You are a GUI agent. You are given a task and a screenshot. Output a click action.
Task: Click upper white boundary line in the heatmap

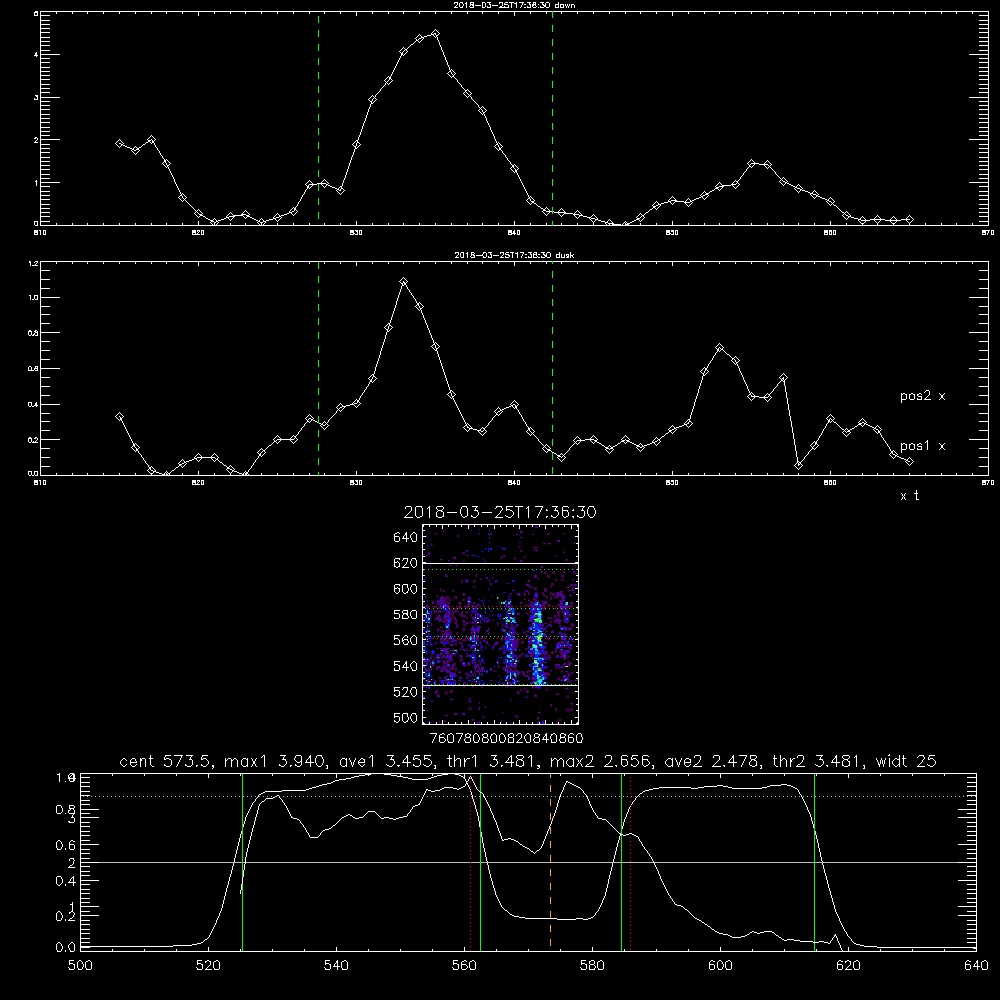(x=501, y=563)
